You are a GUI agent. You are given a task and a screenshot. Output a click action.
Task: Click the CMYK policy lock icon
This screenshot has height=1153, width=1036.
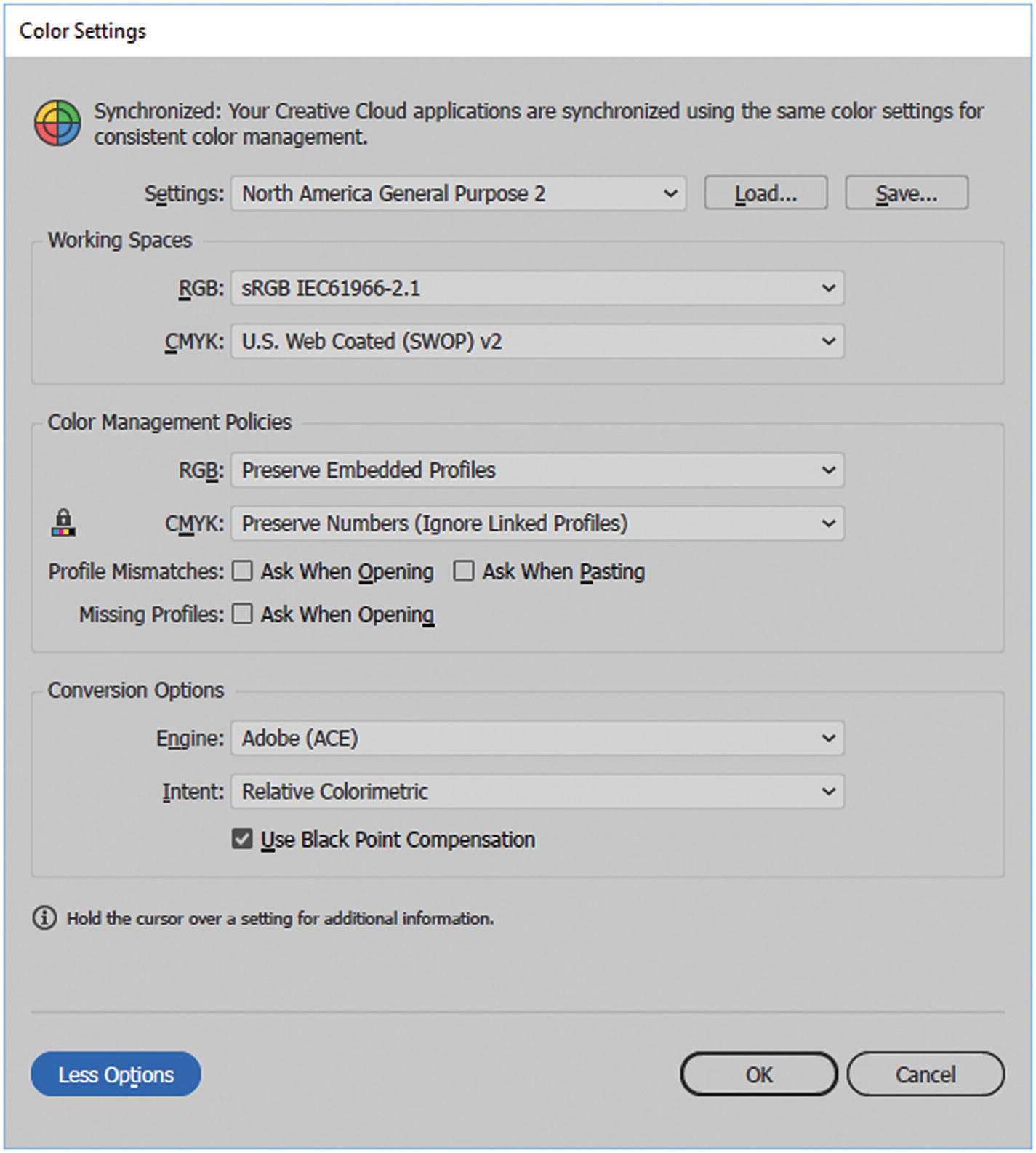[x=63, y=523]
